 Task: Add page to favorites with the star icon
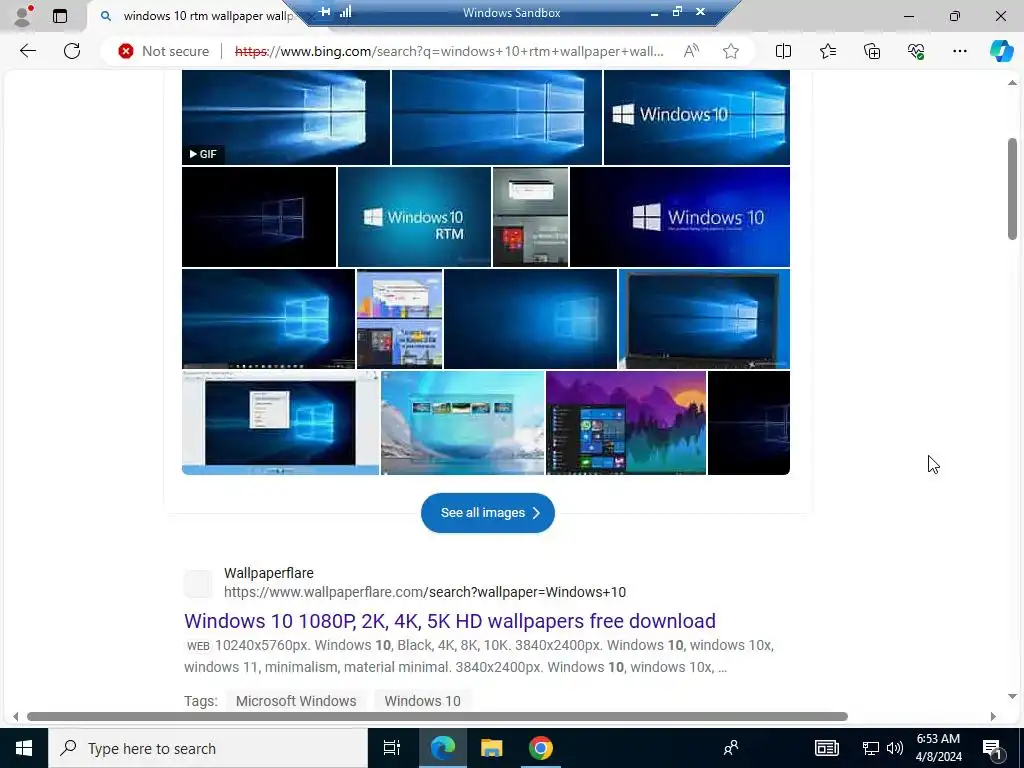click(731, 51)
